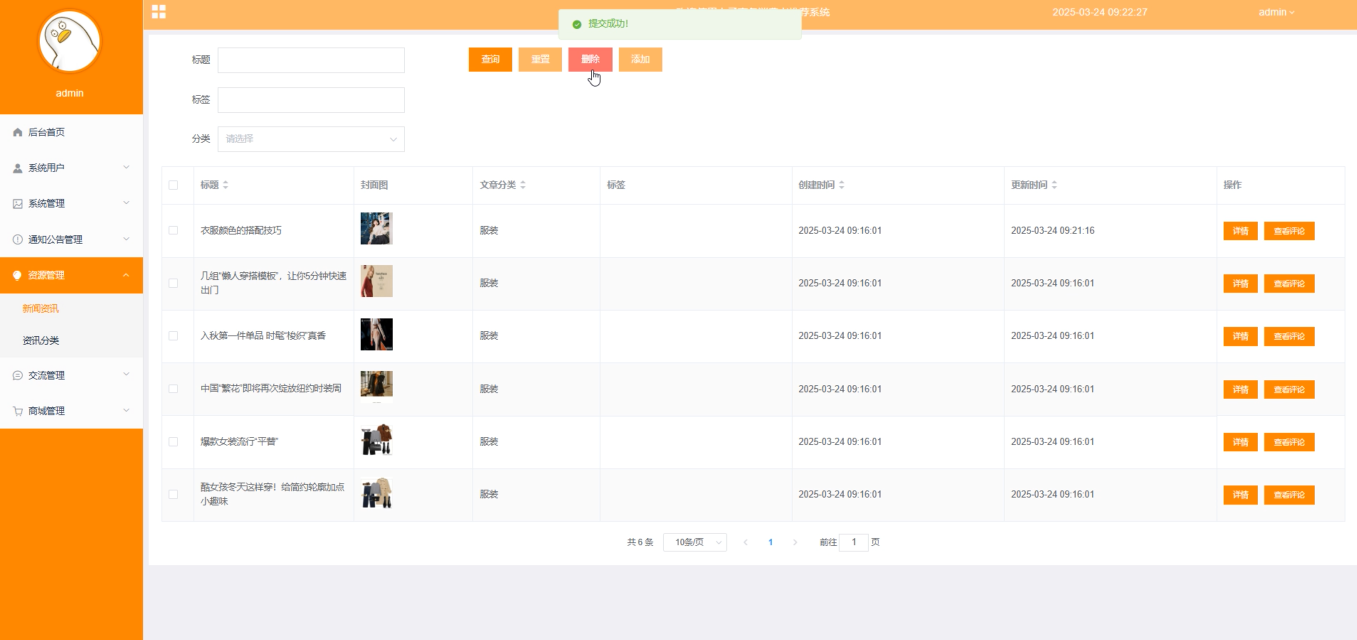Click the 查询 search button
Screen dimensions: 1357x640
coord(490,59)
